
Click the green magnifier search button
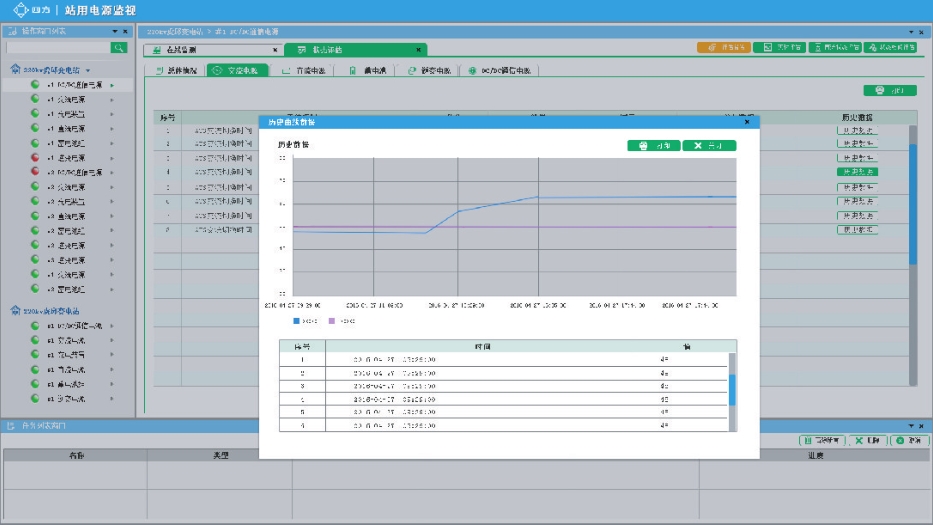[x=119, y=47]
